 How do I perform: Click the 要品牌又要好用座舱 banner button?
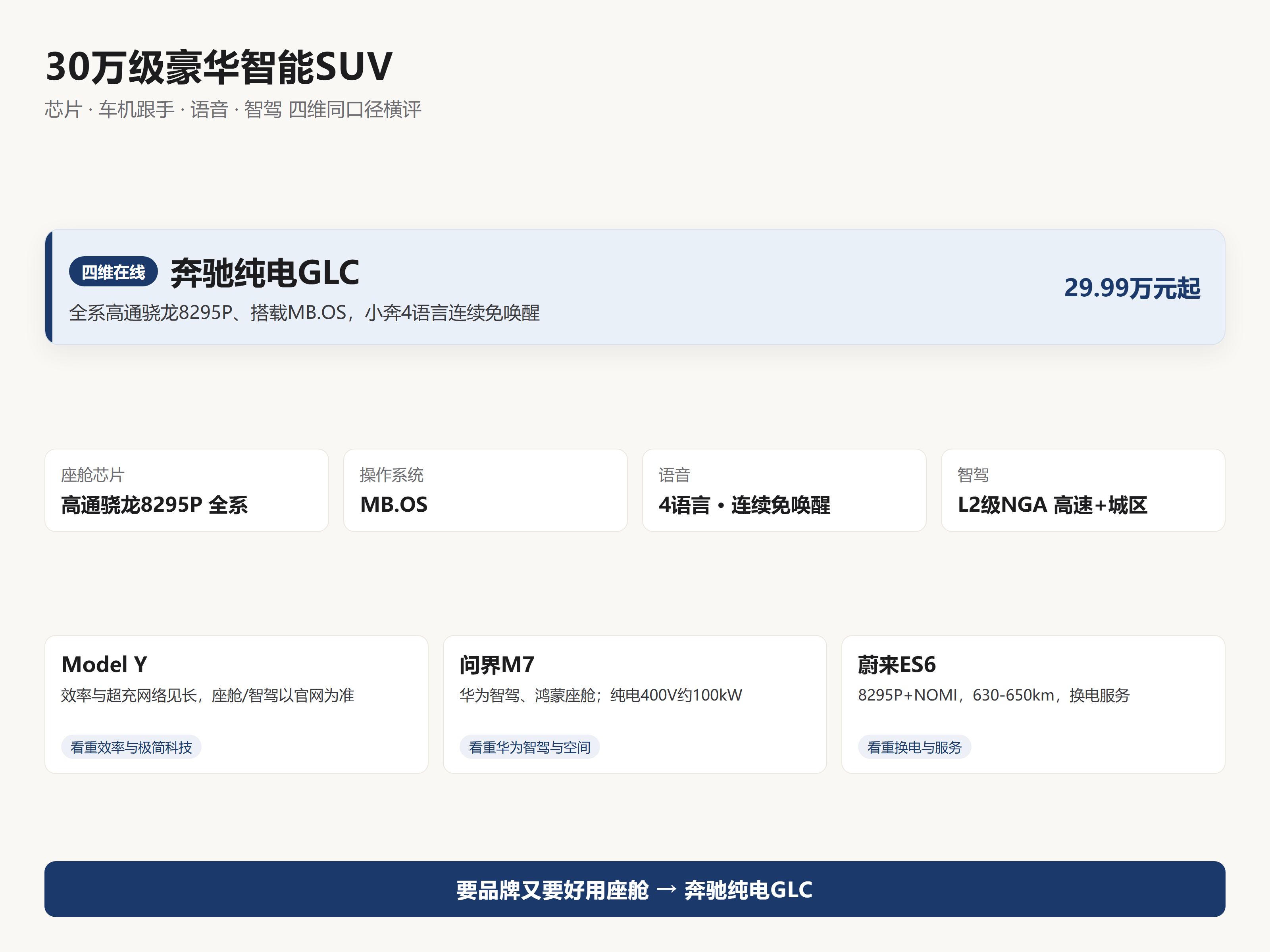click(x=635, y=889)
